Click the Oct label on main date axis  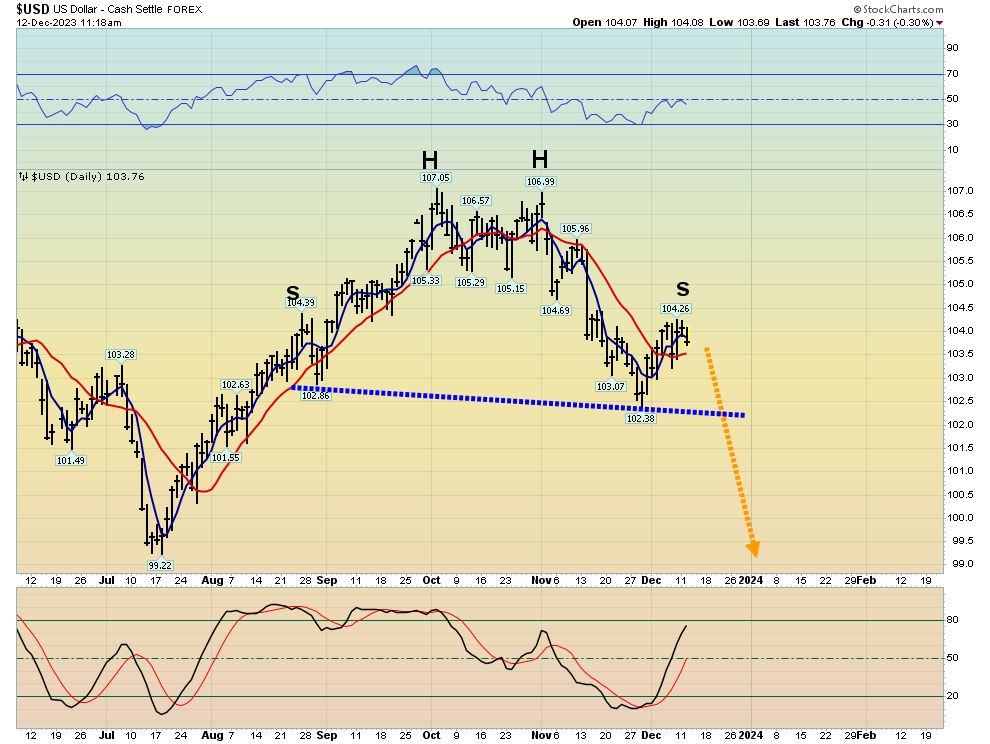(x=431, y=580)
